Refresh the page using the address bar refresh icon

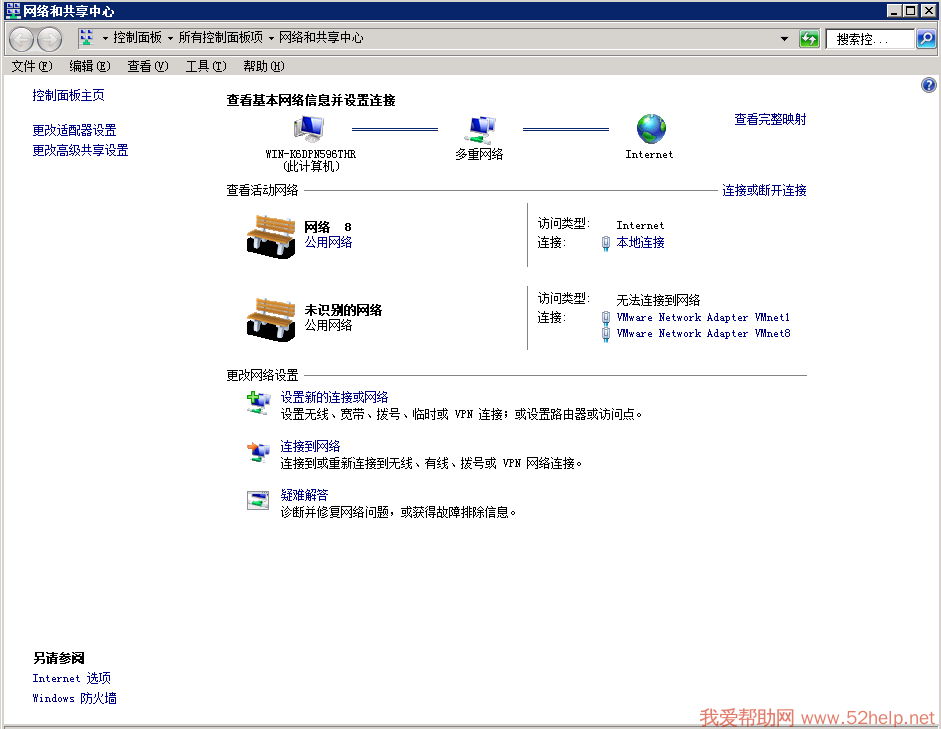[x=809, y=39]
